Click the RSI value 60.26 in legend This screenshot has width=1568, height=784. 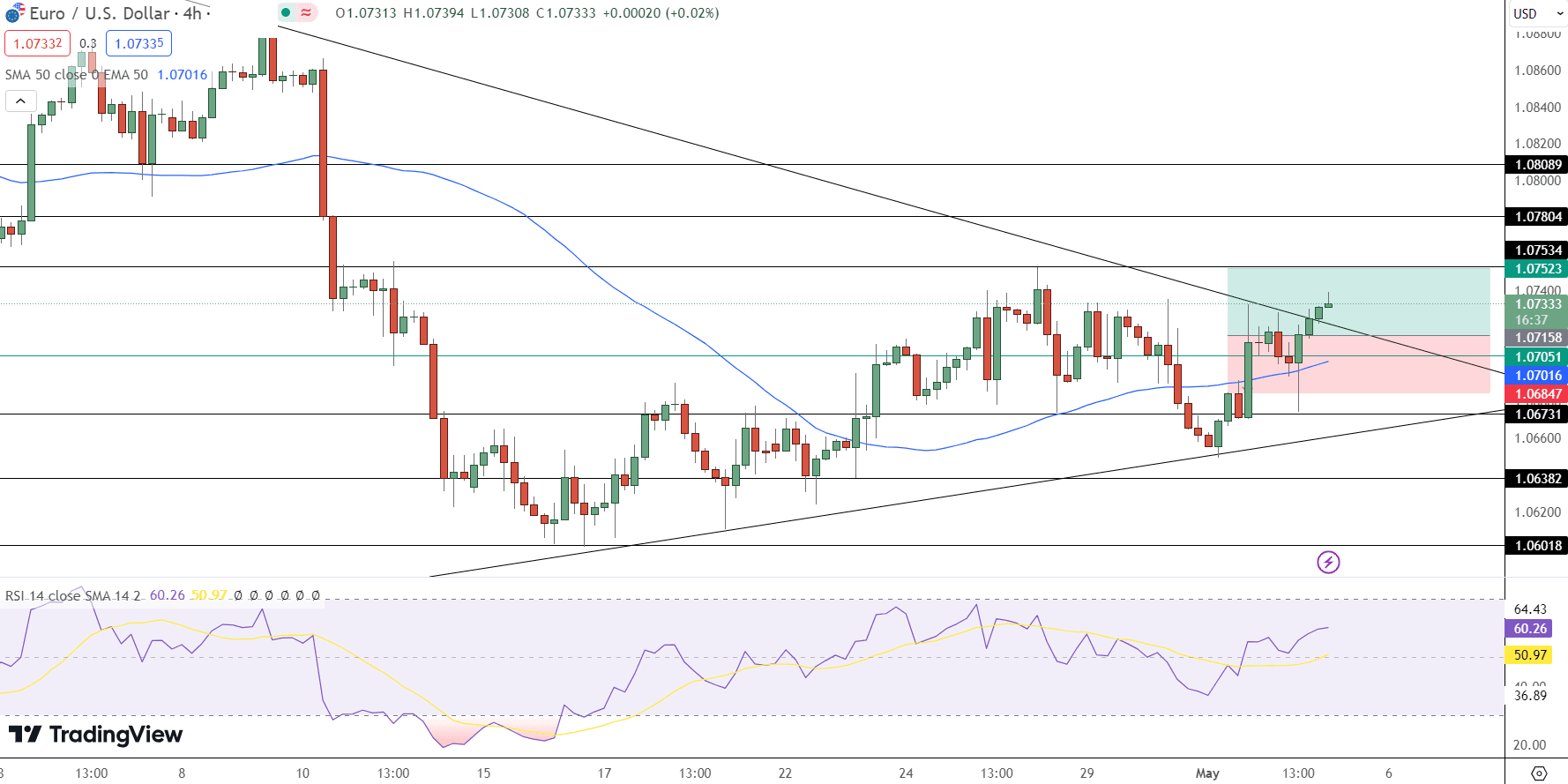(x=168, y=595)
